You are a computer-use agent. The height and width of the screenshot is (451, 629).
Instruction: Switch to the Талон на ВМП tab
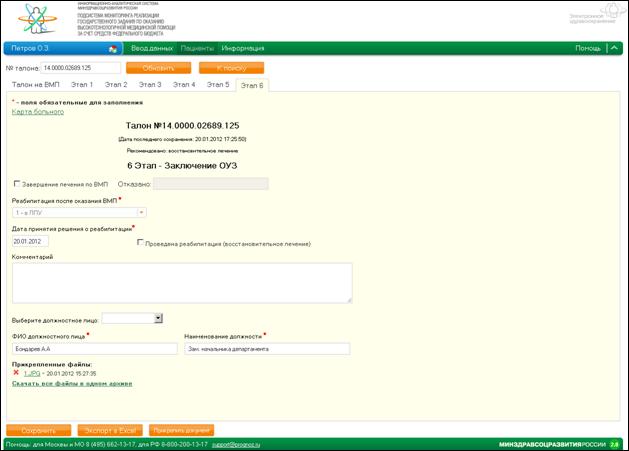[35, 85]
